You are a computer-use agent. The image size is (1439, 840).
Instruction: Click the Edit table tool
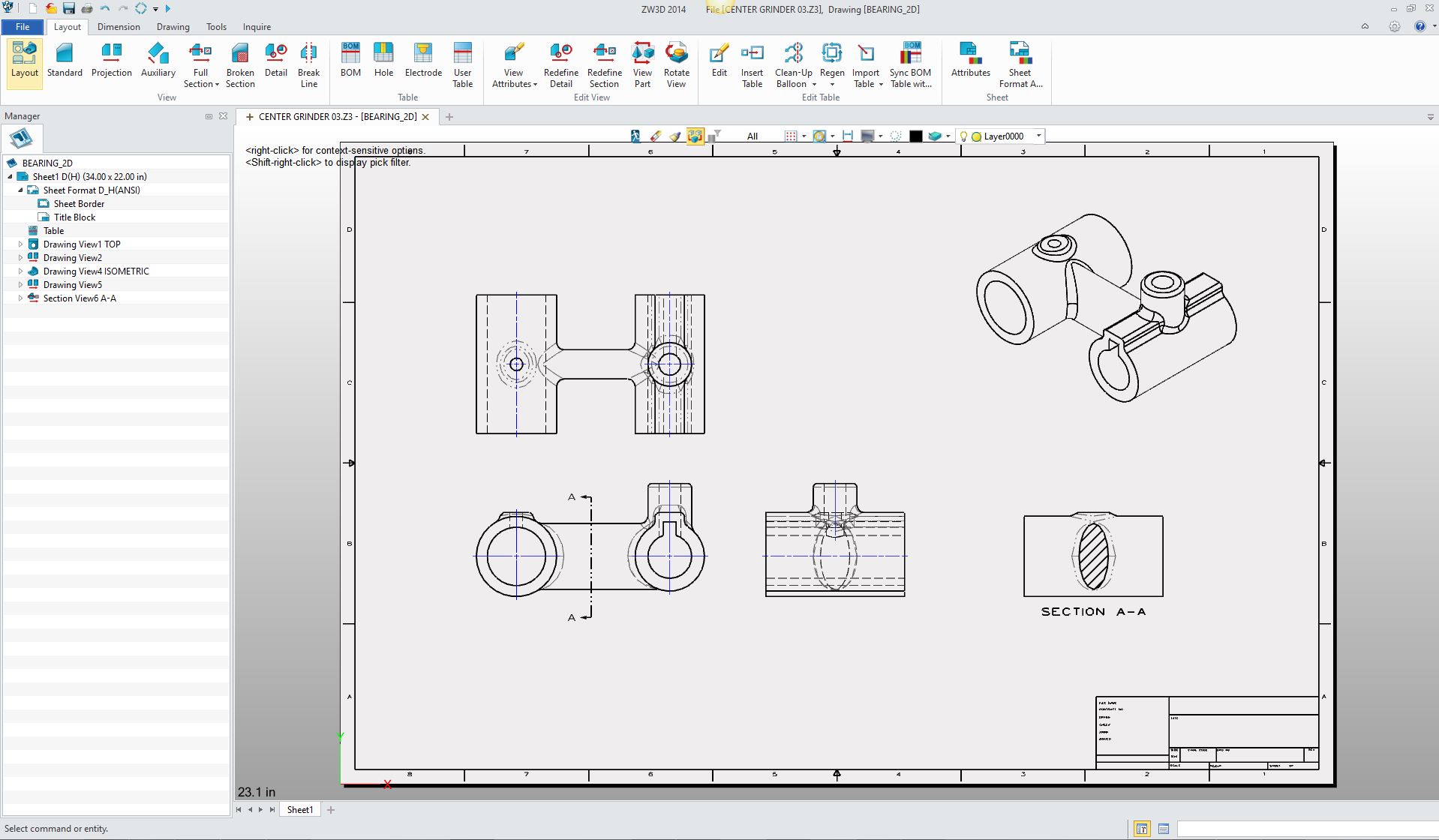[x=719, y=60]
